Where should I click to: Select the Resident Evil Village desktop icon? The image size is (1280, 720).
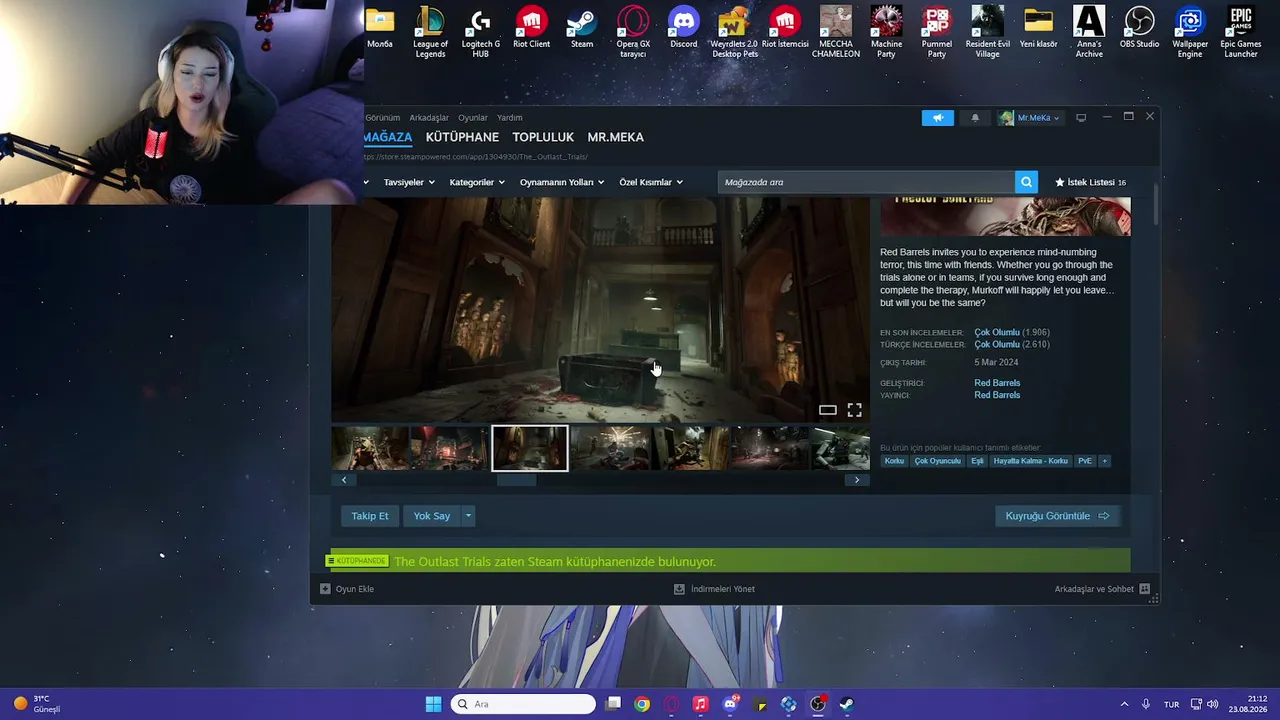987,32
